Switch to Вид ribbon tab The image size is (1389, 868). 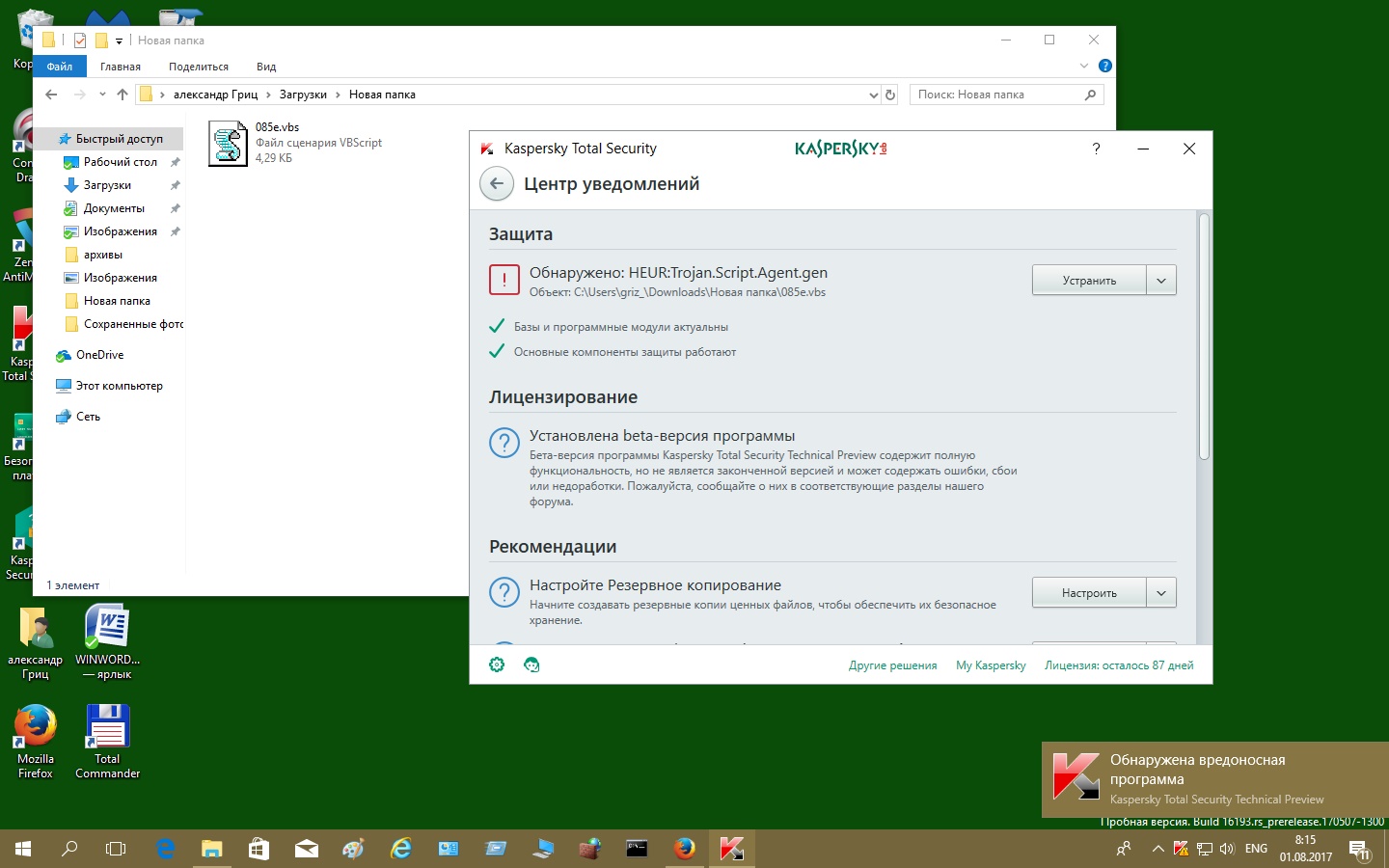pyautogui.click(x=266, y=67)
